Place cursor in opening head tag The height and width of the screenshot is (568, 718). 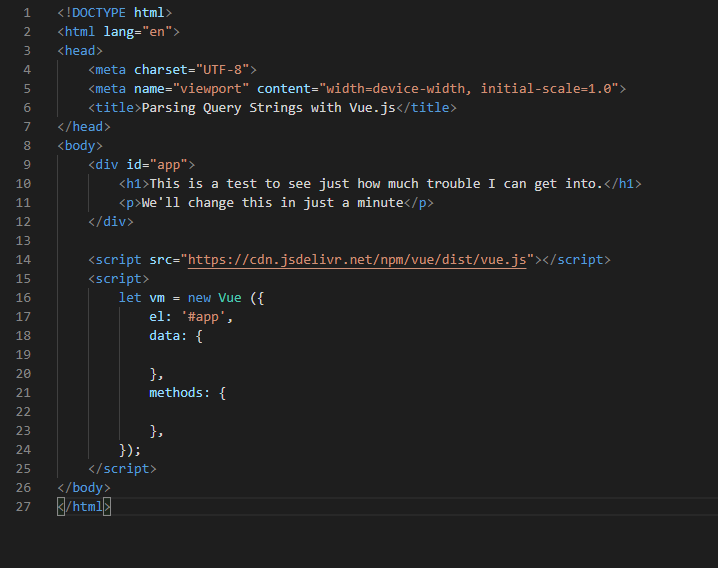(x=80, y=51)
